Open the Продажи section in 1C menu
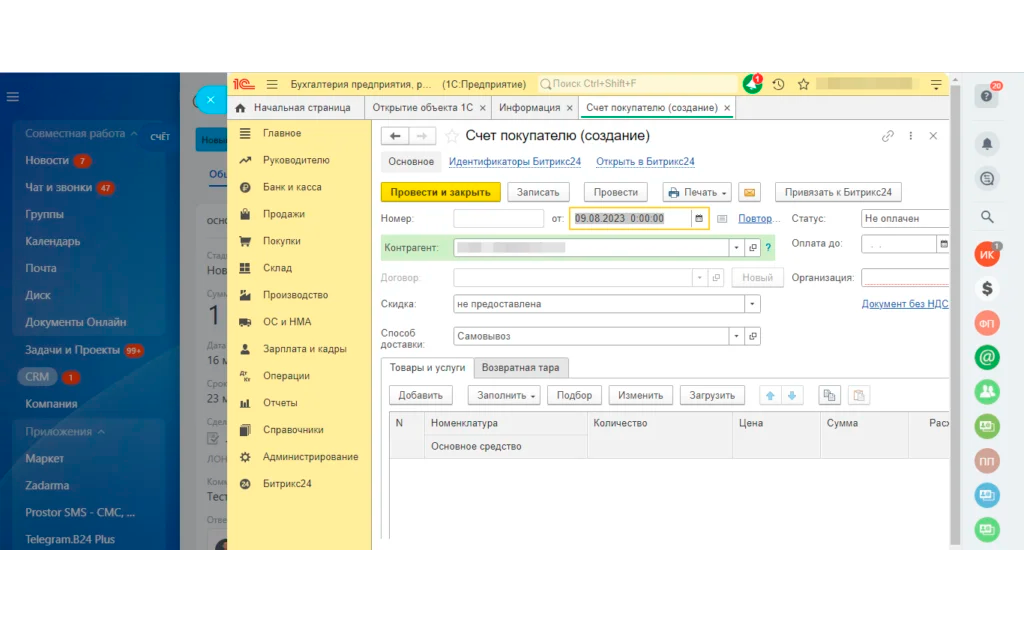1024x622 pixels. pos(283,214)
